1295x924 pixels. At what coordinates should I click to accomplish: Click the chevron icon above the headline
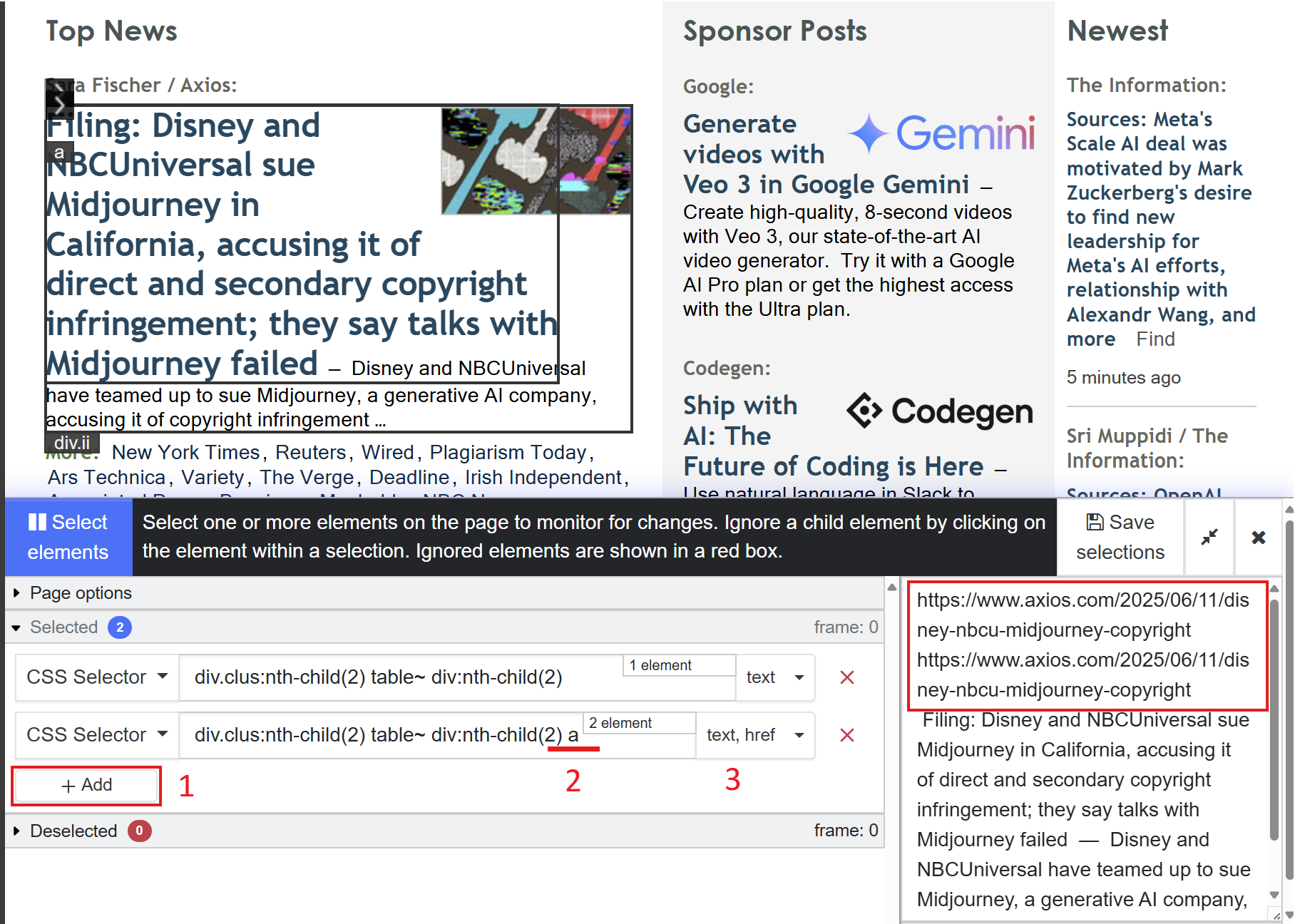pos(60,106)
